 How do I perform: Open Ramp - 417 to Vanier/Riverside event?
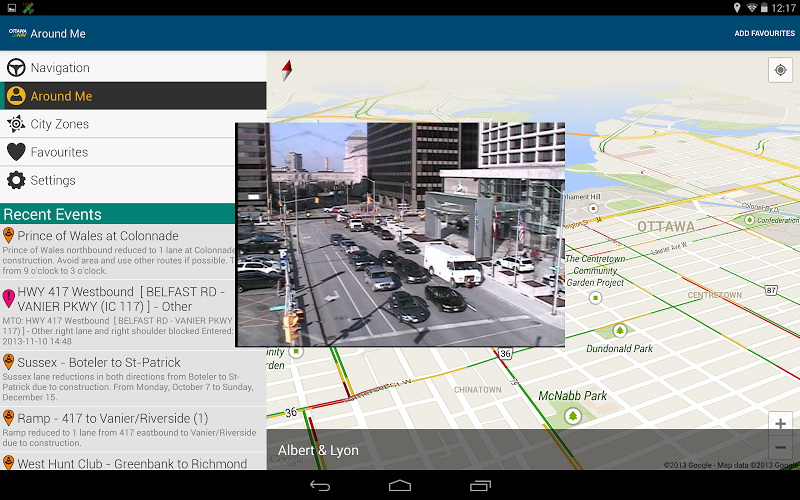(133, 429)
